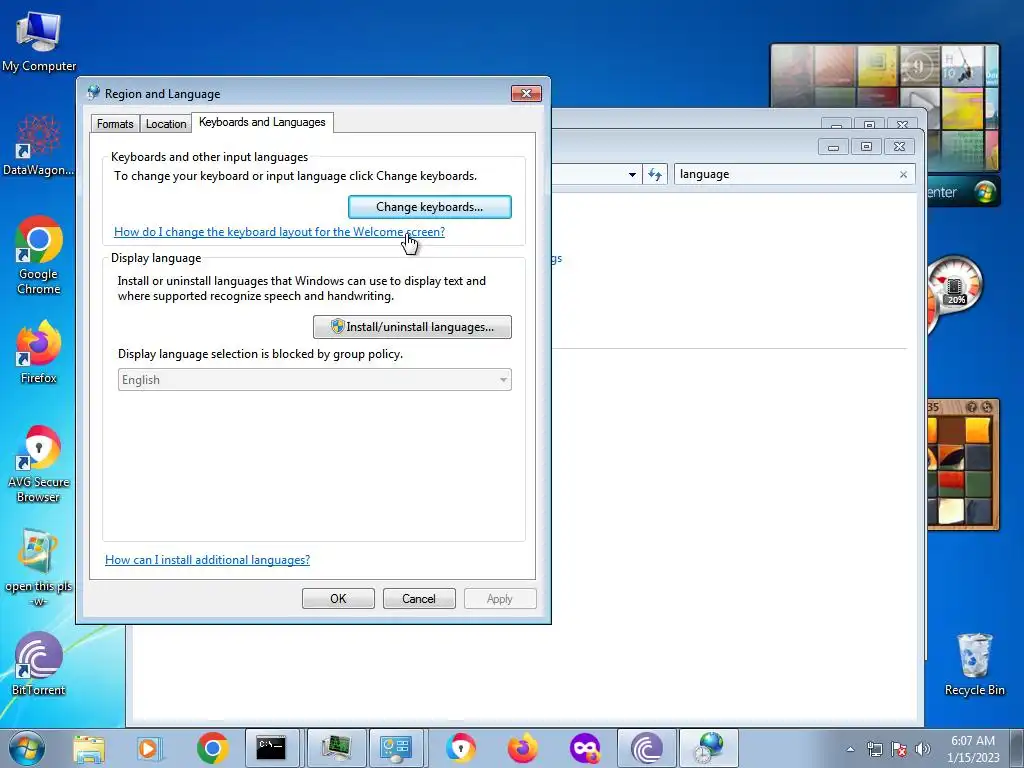
Task: Launch the media player taskbar icon
Action: (x=150, y=748)
